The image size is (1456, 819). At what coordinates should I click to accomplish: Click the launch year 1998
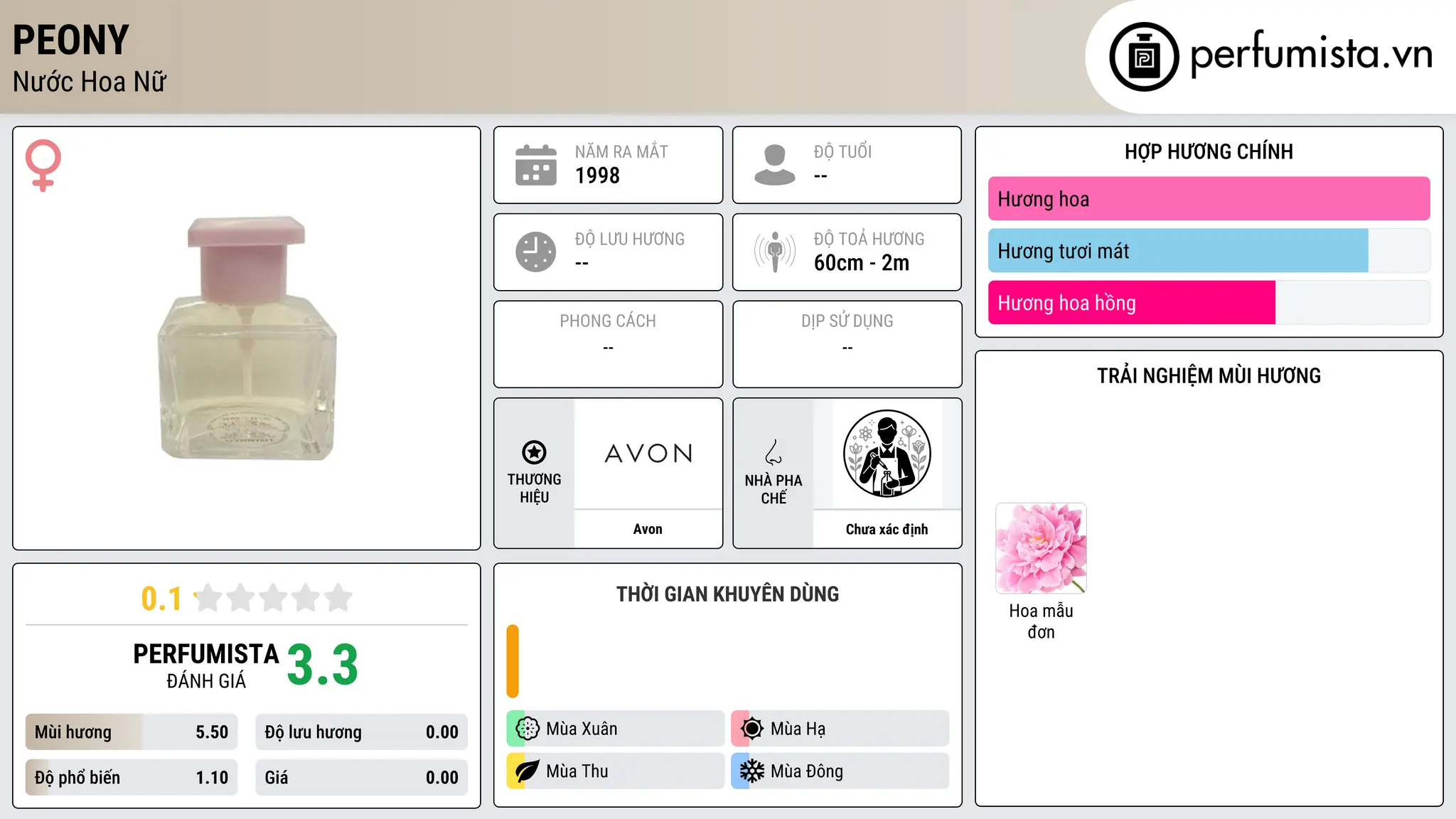597,176
